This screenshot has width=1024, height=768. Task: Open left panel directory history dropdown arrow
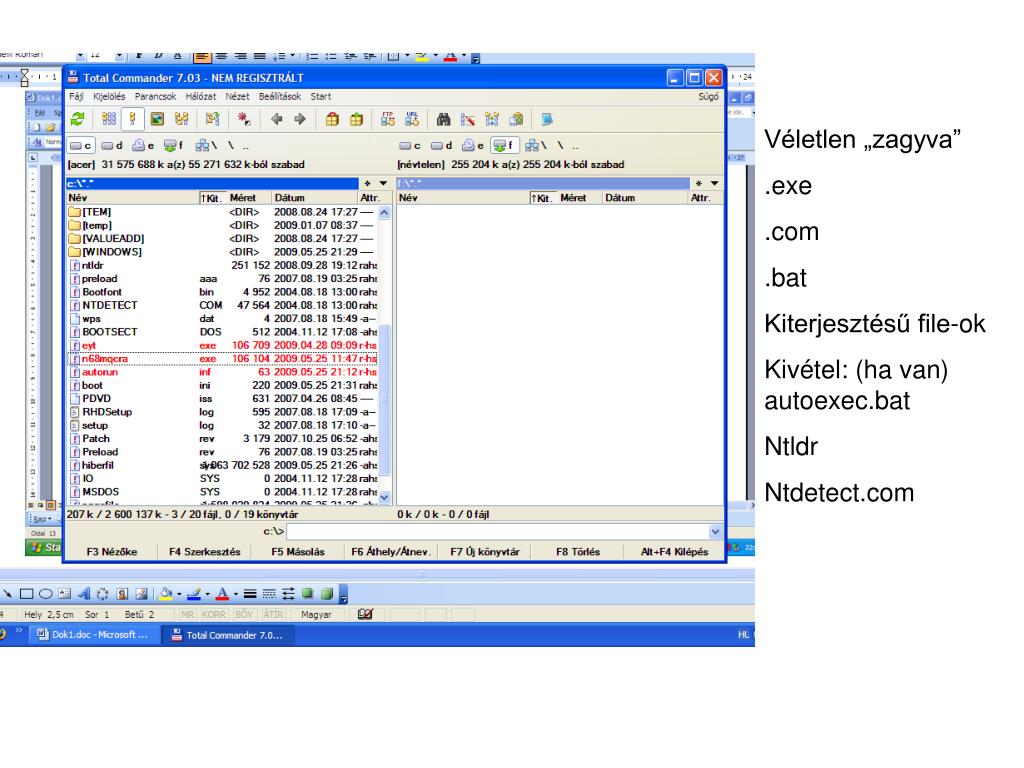coord(383,184)
